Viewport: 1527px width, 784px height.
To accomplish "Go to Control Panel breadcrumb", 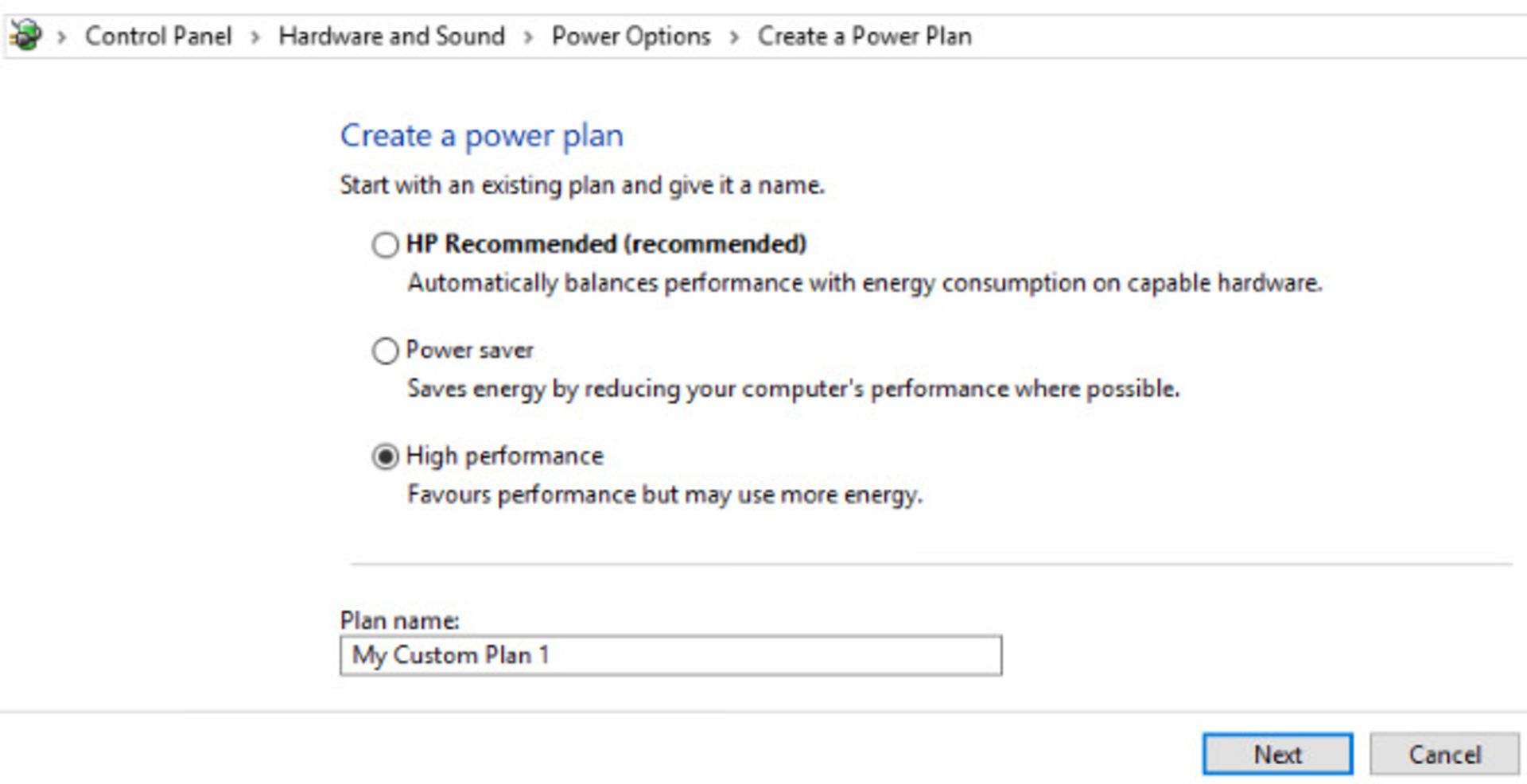I will [x=158, y=36].
